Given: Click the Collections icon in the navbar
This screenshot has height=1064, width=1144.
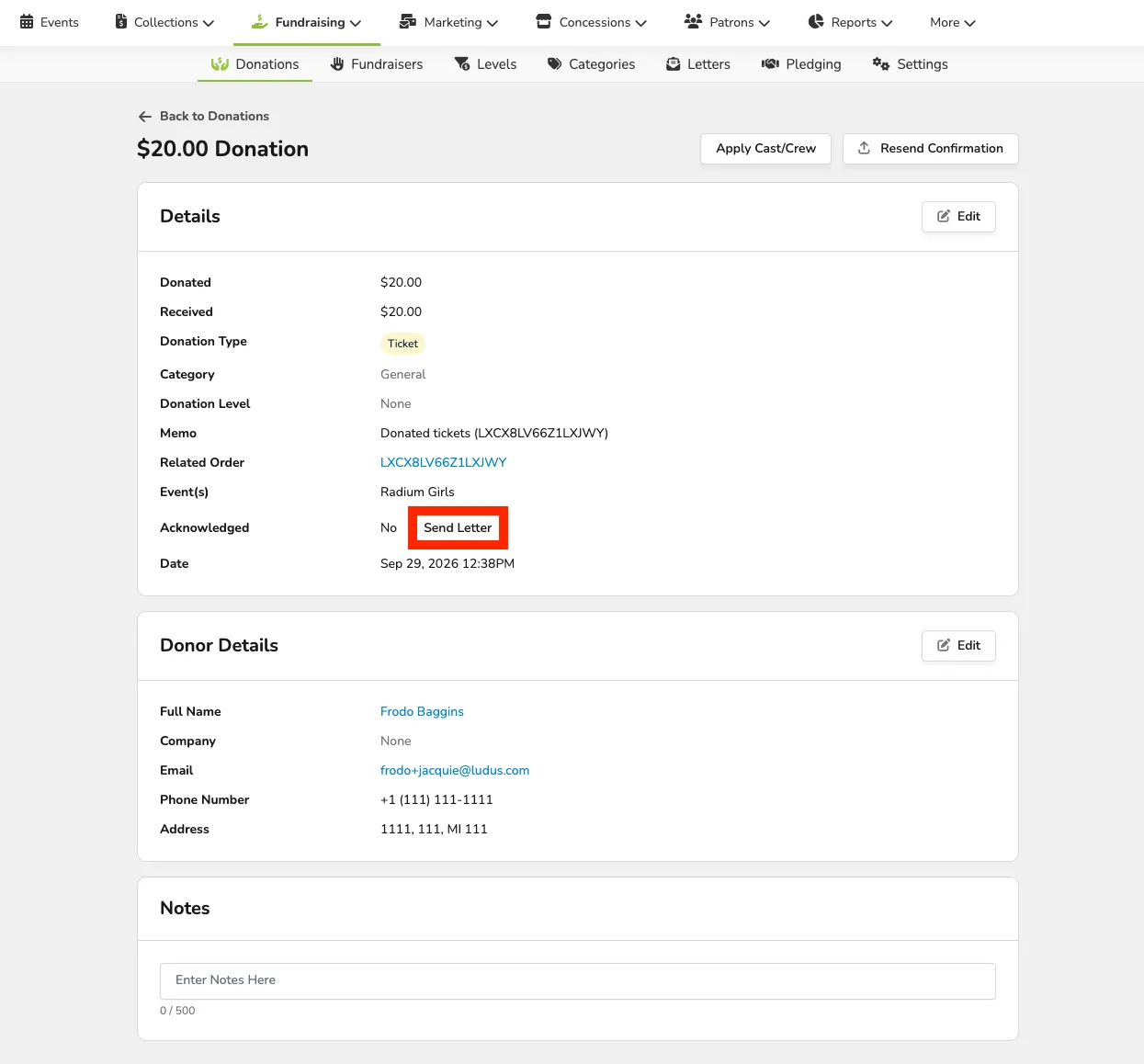Looking at the screenshot, I should point(121,22).
